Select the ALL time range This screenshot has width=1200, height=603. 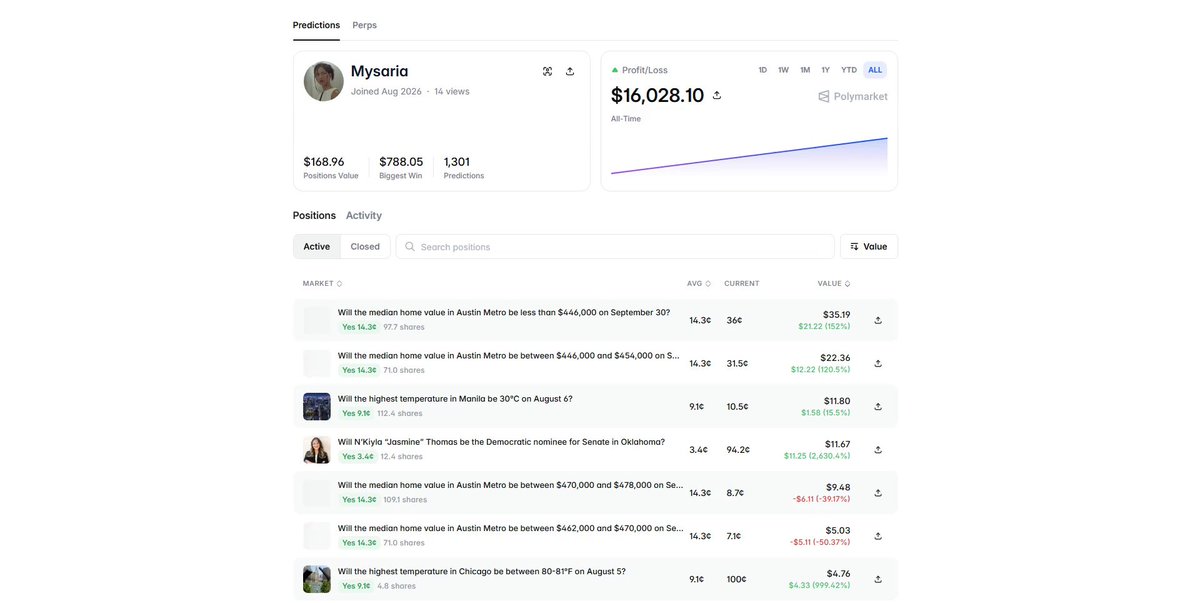[875, 70]
